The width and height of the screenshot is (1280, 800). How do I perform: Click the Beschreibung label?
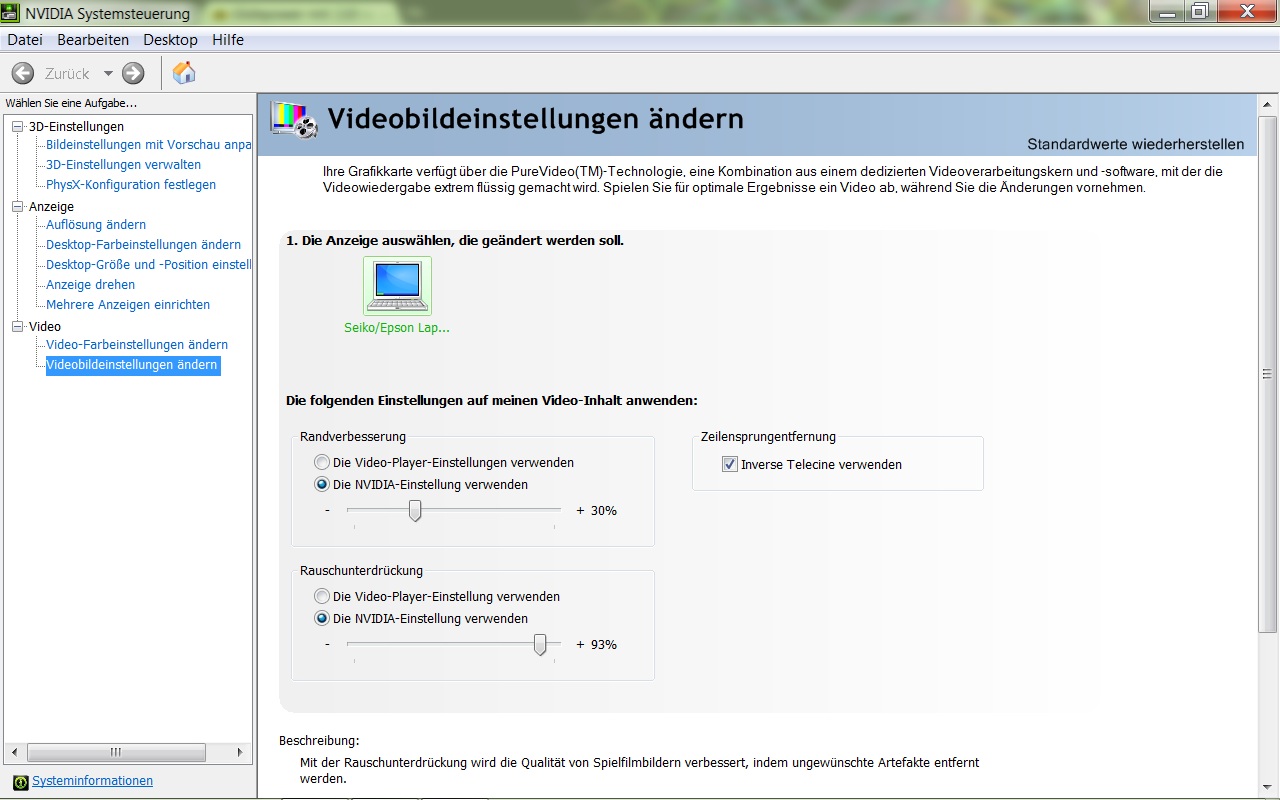click(x=319, y=741)
